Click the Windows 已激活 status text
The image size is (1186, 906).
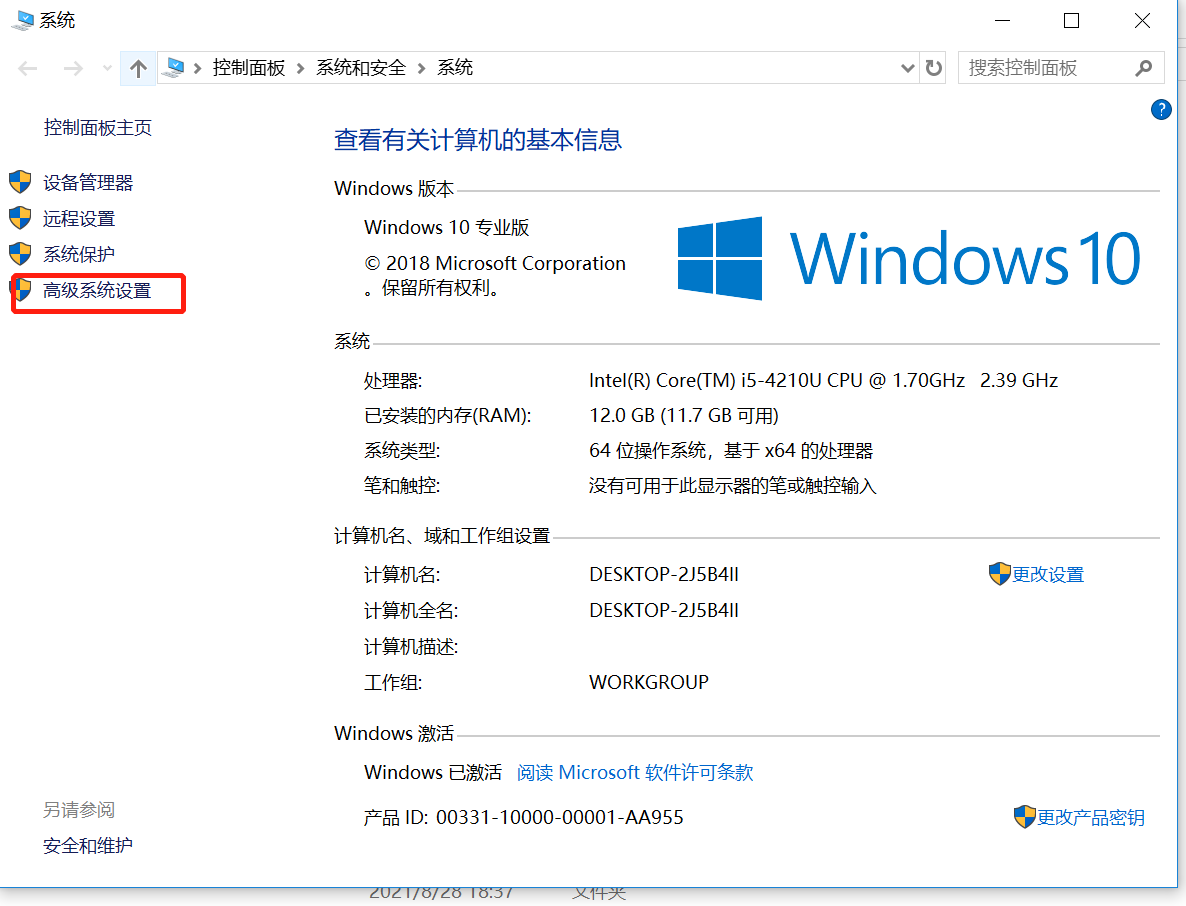coord(433,772)
